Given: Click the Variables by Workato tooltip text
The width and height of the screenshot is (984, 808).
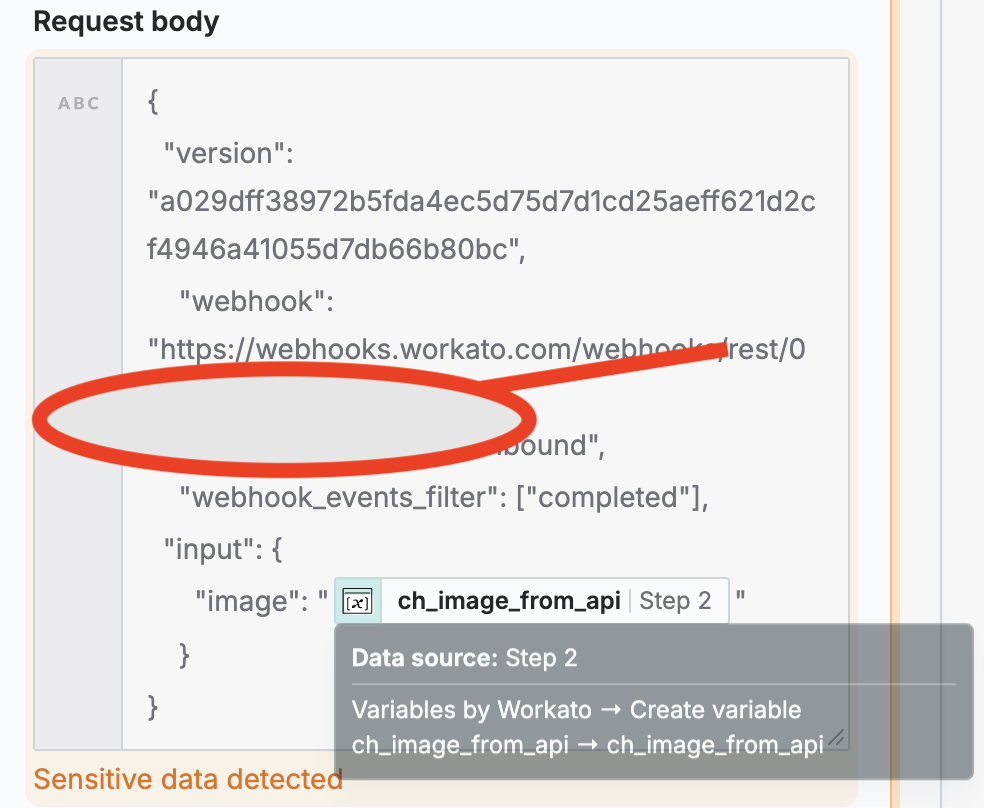Looking at the screenshot, I should click(x=576, y=710).
